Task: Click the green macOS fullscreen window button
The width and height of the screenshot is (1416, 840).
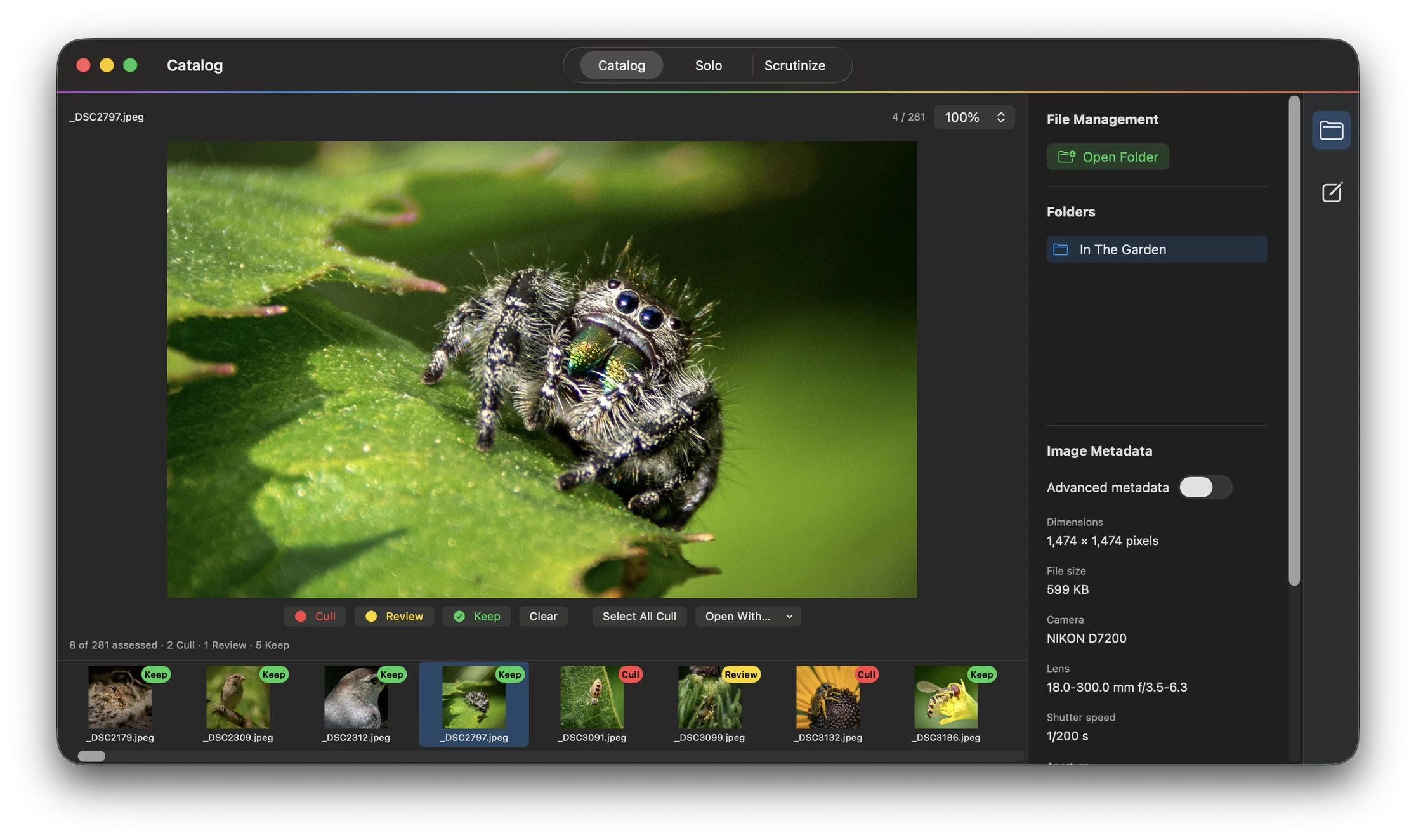Action: tap(130, 65)
